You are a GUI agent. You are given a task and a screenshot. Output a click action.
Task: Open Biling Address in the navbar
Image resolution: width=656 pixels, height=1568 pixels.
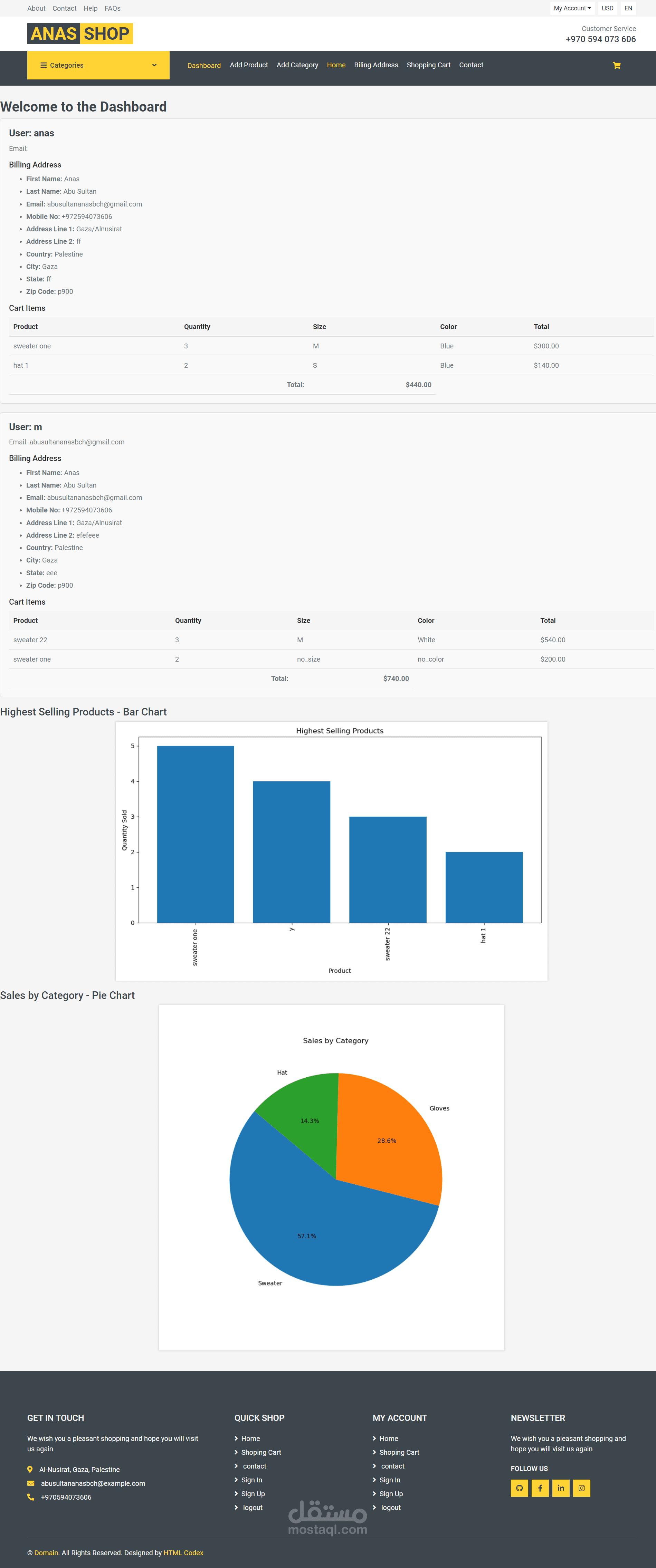click(x=376, y=65)
